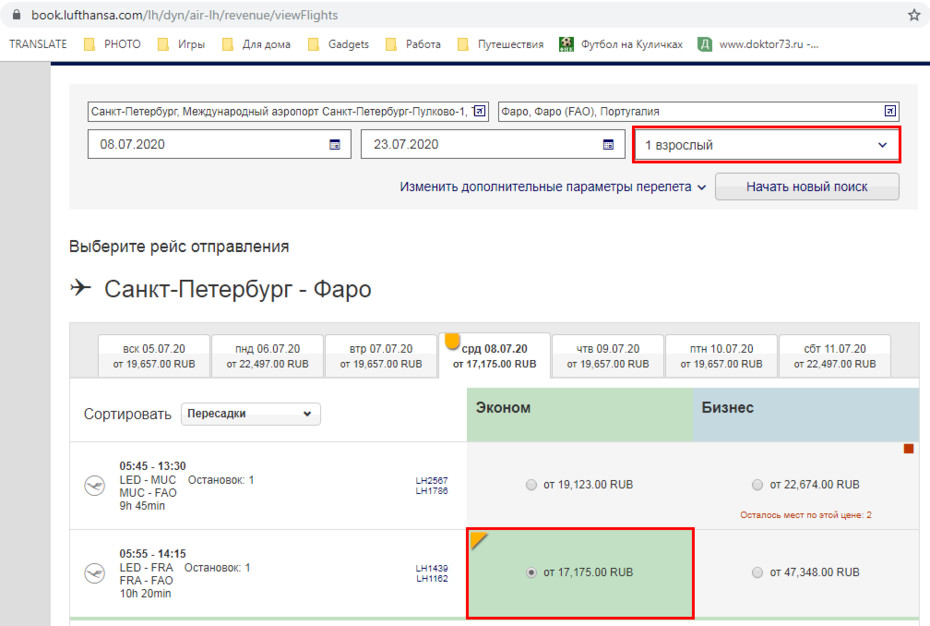Open calendar icon for 08.07.2020 date
Screen dimensions: 930x626
coord(335,144)
